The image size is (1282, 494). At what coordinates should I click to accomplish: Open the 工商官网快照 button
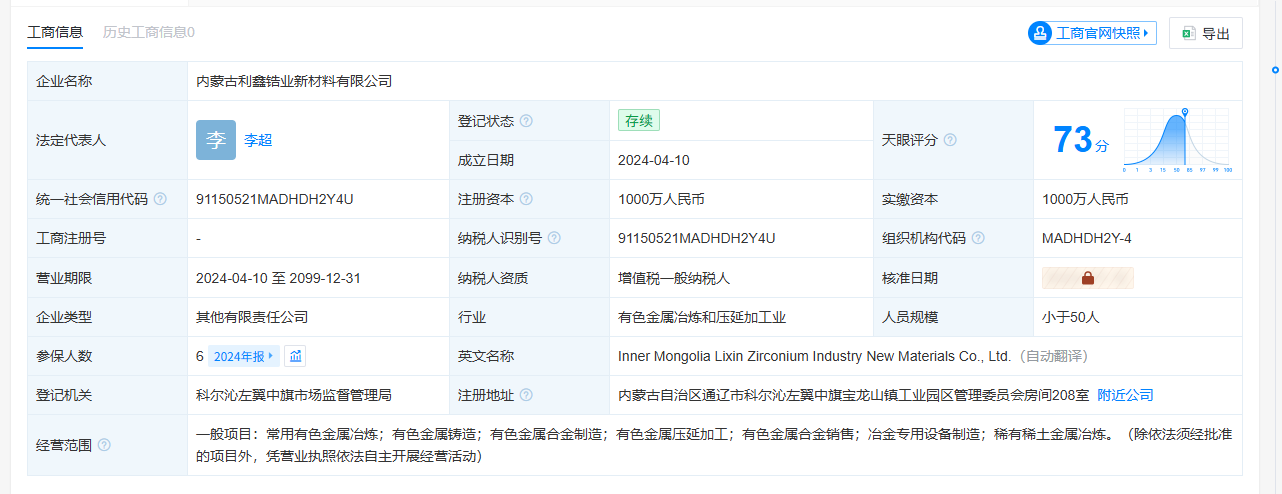click(1092, 33)
